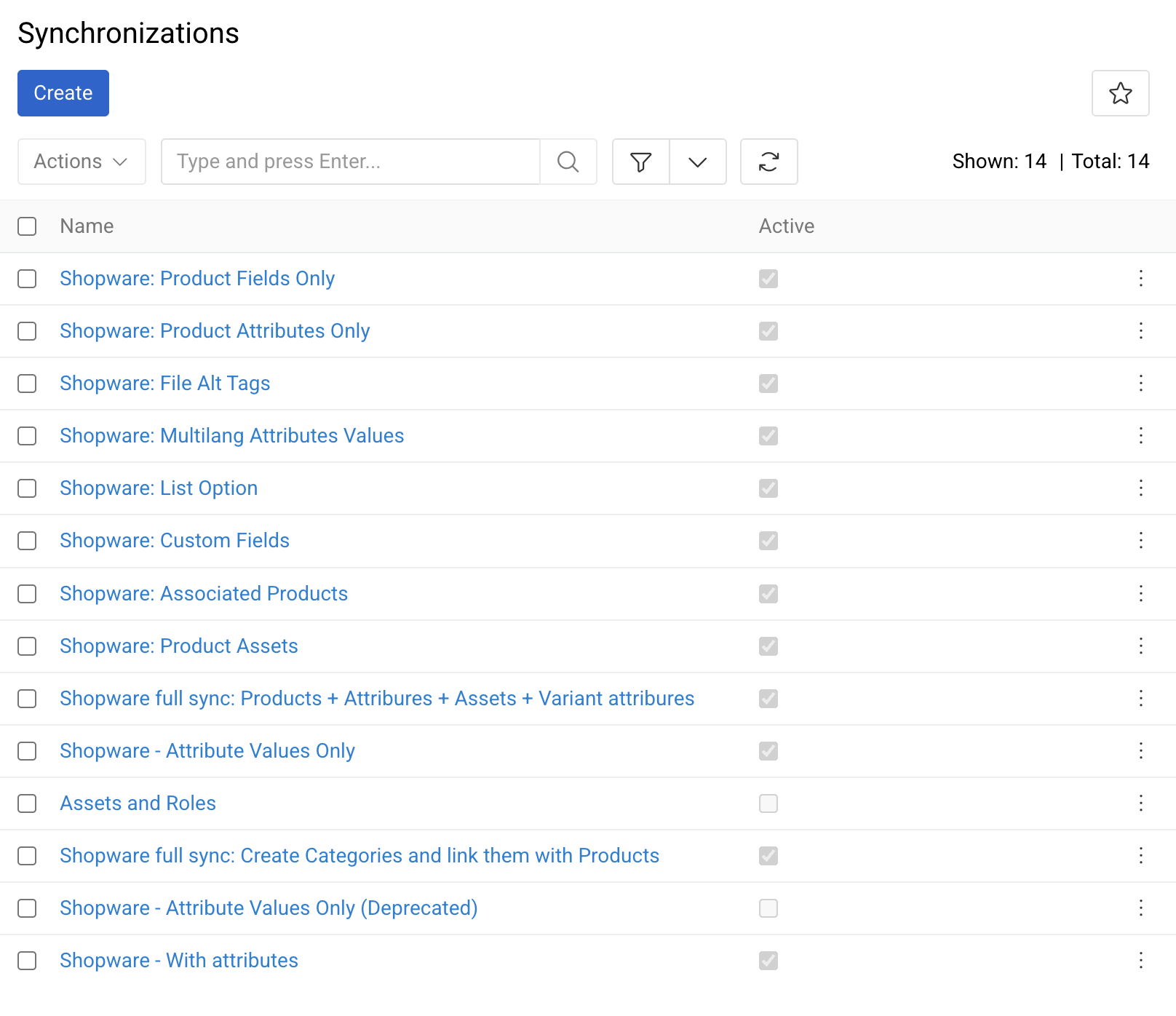Screen dimensions: 1176x1016
Task: Click the Active column header
Action: (787, 226)
